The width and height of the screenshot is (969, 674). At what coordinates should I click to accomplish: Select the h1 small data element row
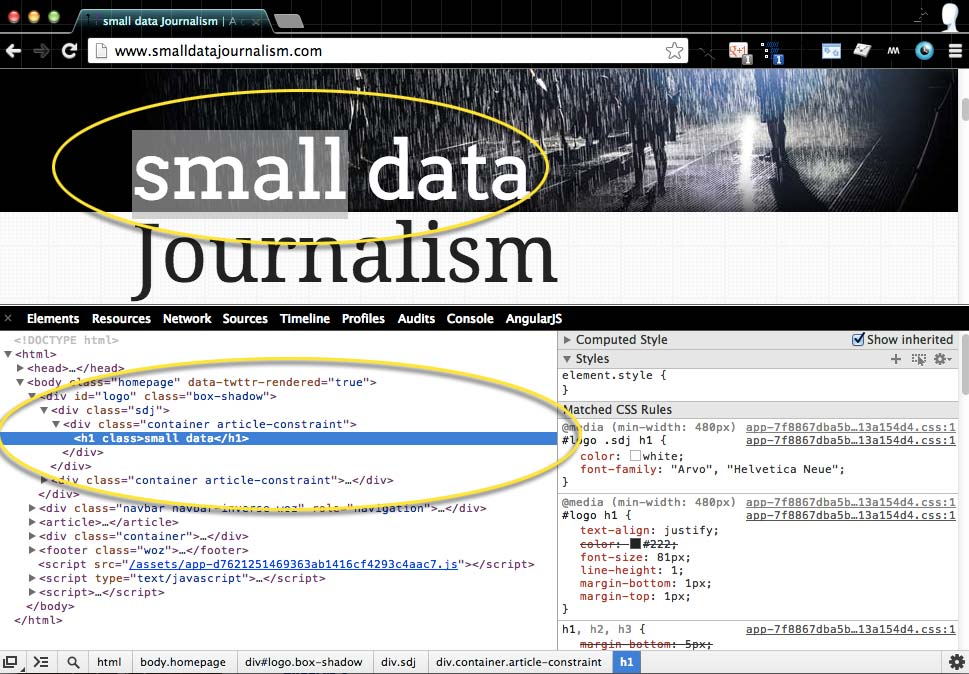pyautogui.click(x=279, y=439)
